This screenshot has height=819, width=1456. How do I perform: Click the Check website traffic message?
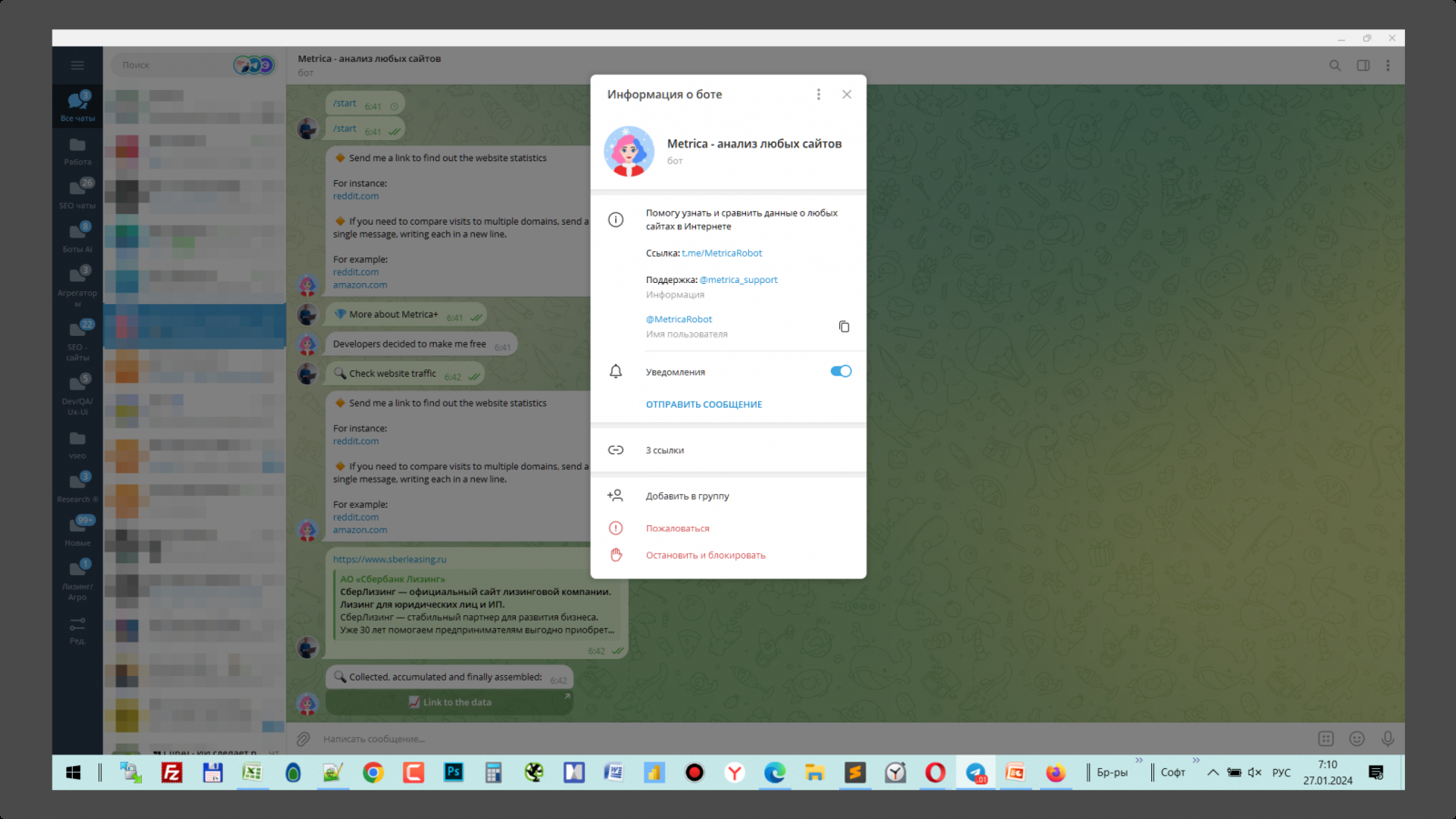tap(405, 374)
